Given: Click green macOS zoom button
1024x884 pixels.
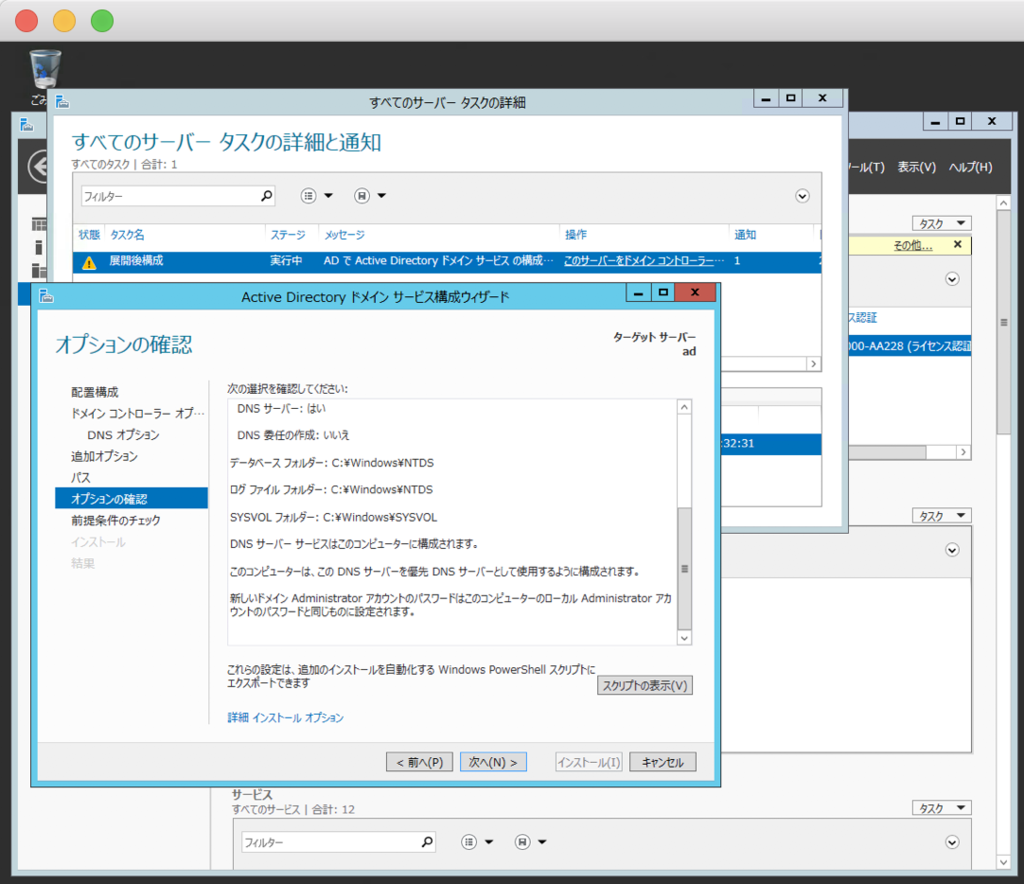Looking at the screenshot, I should pos(102,21).
